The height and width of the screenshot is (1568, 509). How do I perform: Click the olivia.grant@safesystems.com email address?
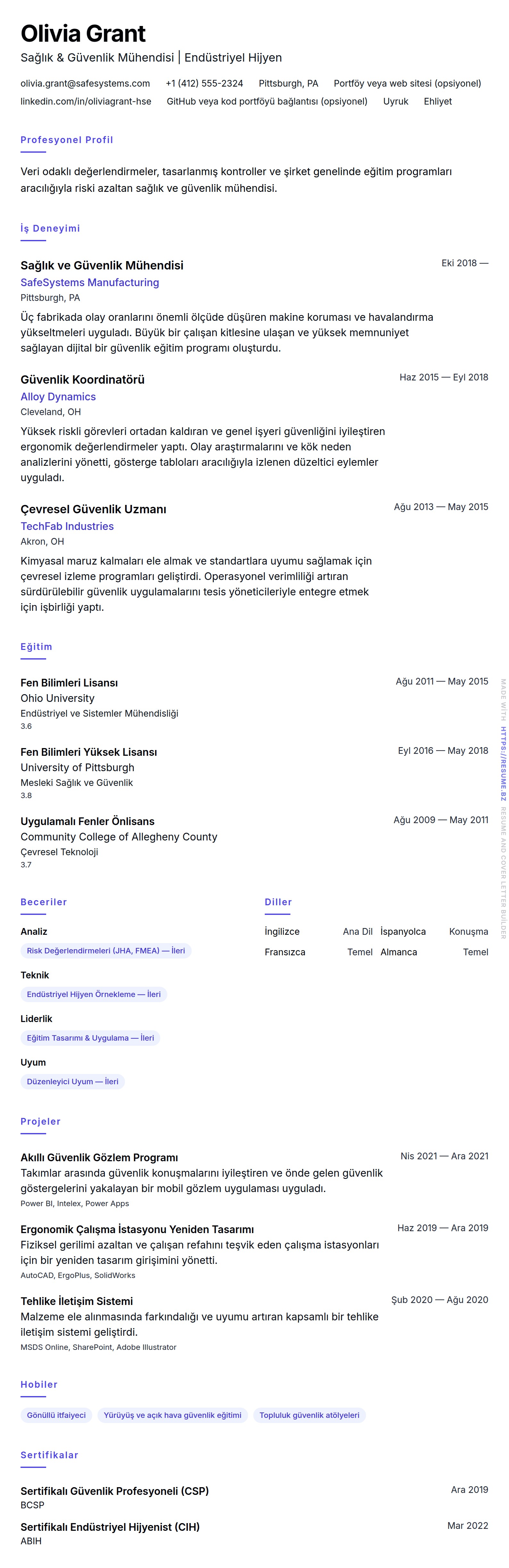pos(85,83)
